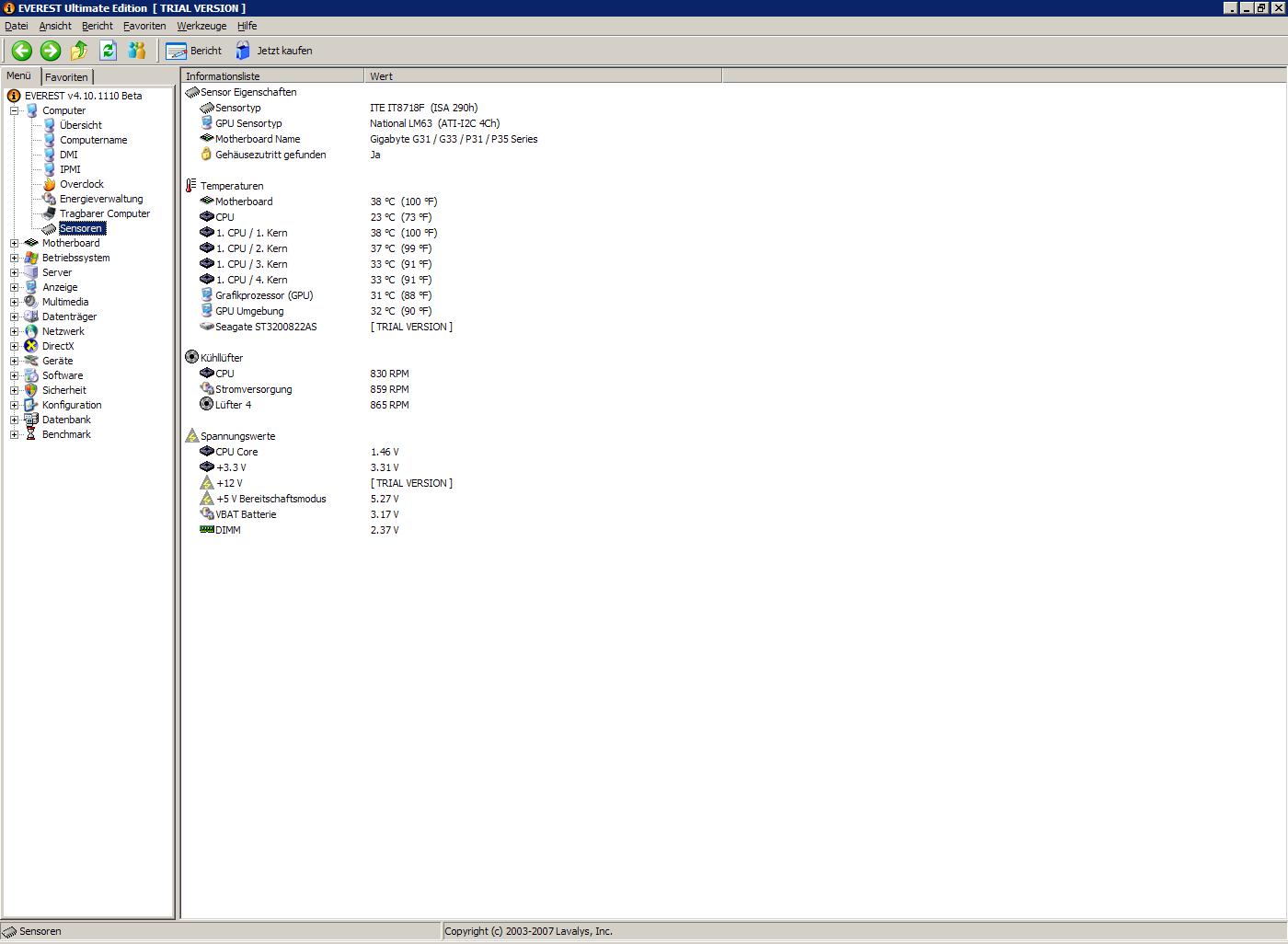
Task: Click the Motherboard icon in the tree
Action: pyautogui.click(x=31, y=243)
